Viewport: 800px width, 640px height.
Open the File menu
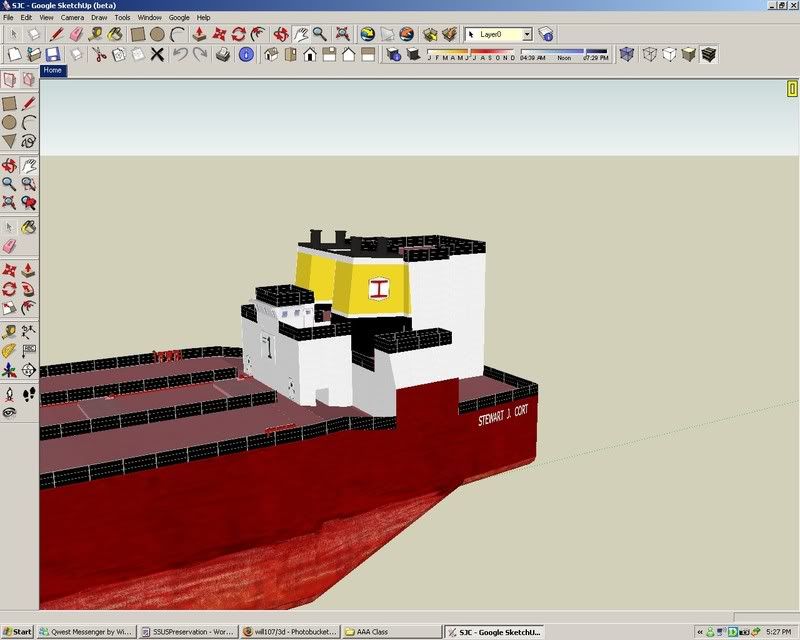[x=8, y=17]
